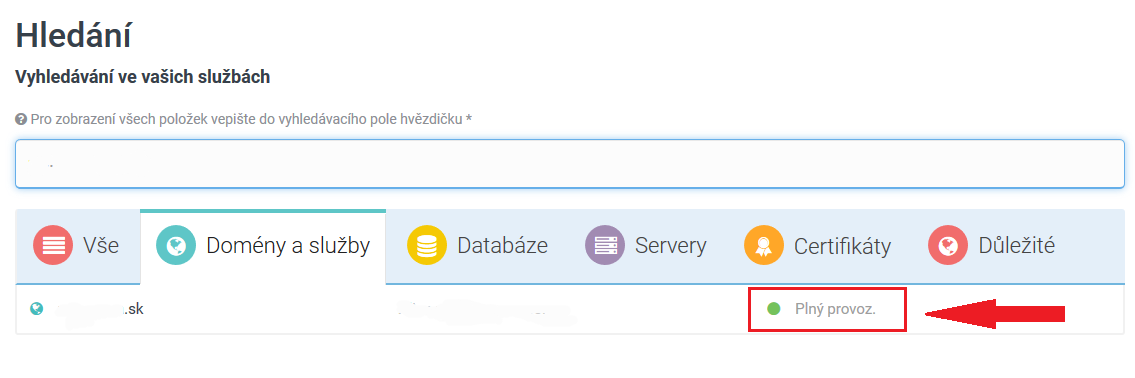1135x378 pixels.
Task: Open the Databáze tab
Action: coord(477,246)
